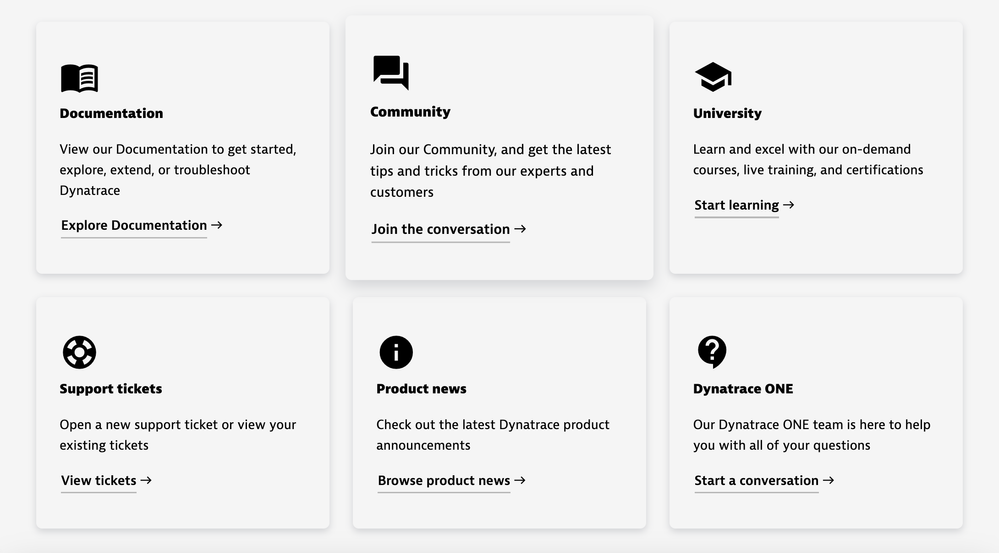Image resolution: width=999 pixels, height=553 pixels.
Task: Click the "Check out the latest Dynatrace" description
Action: coord(492,434)
